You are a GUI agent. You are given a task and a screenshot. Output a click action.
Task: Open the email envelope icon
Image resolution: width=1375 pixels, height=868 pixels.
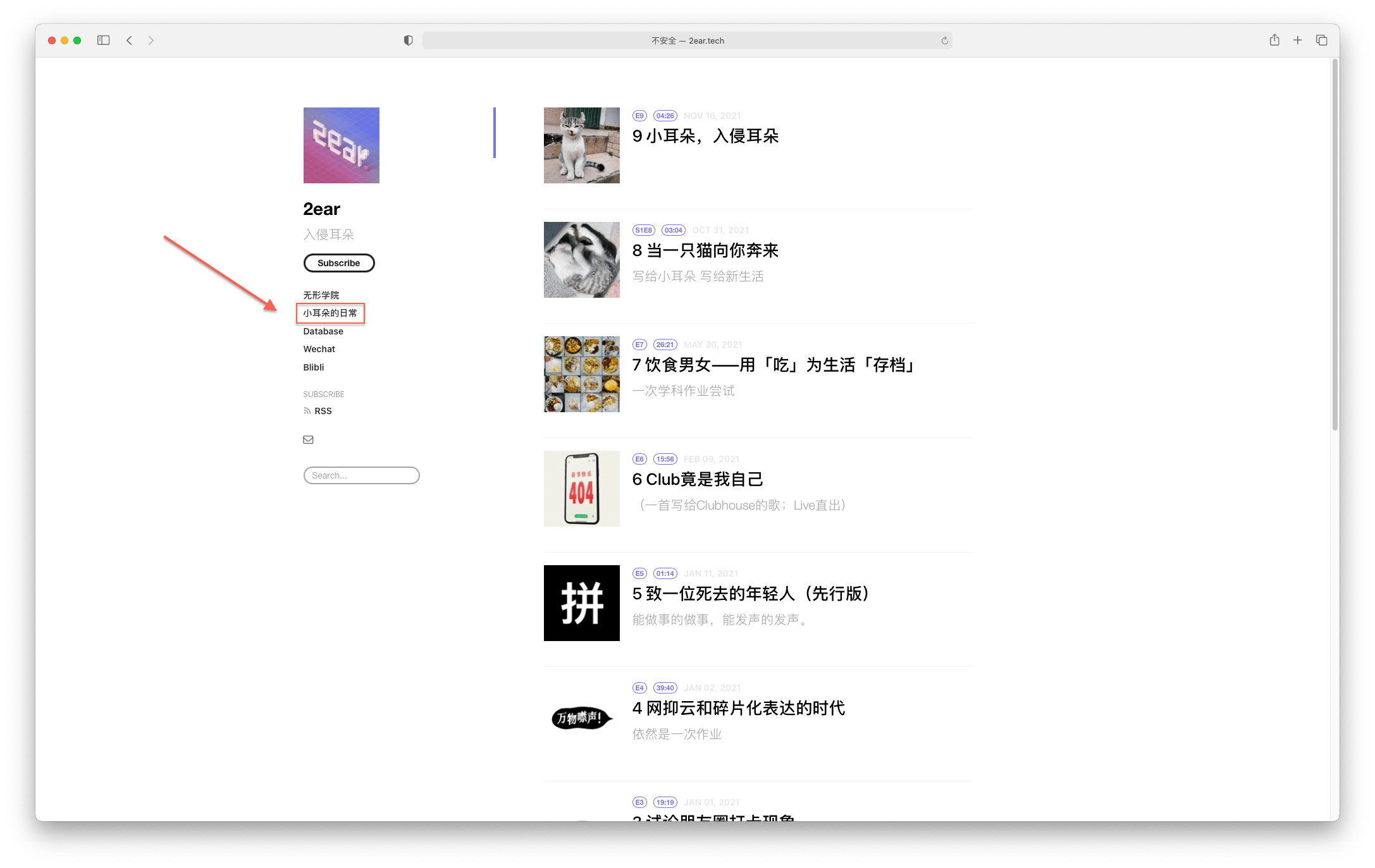pos(308,440)
